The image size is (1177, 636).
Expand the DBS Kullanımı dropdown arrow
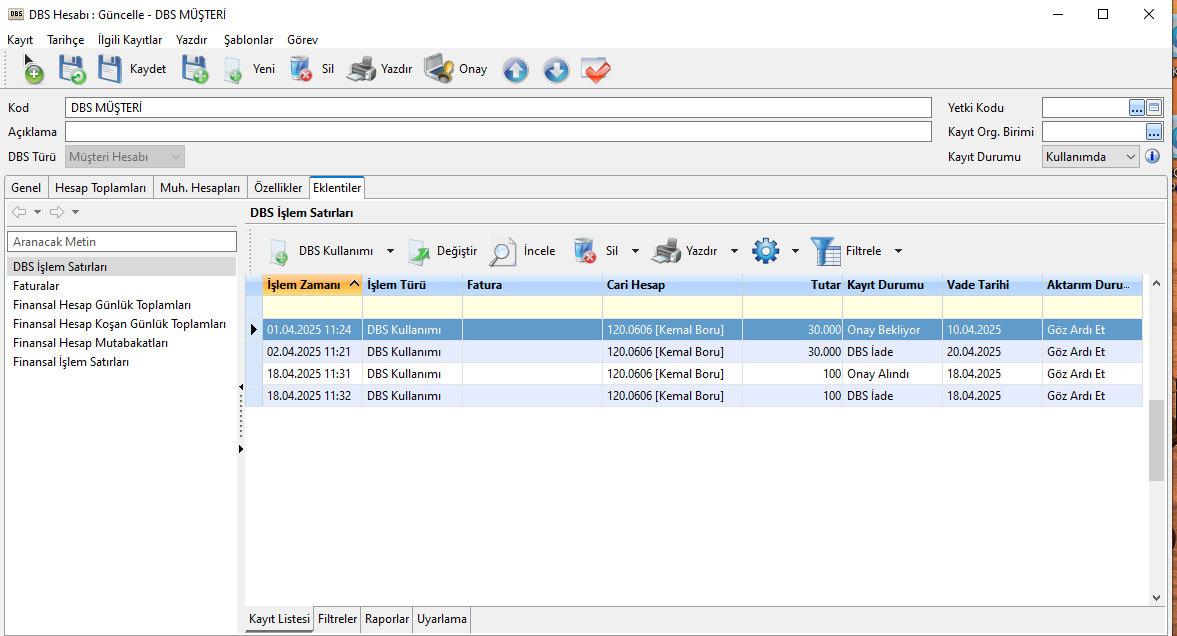click(x=390, y=252)
